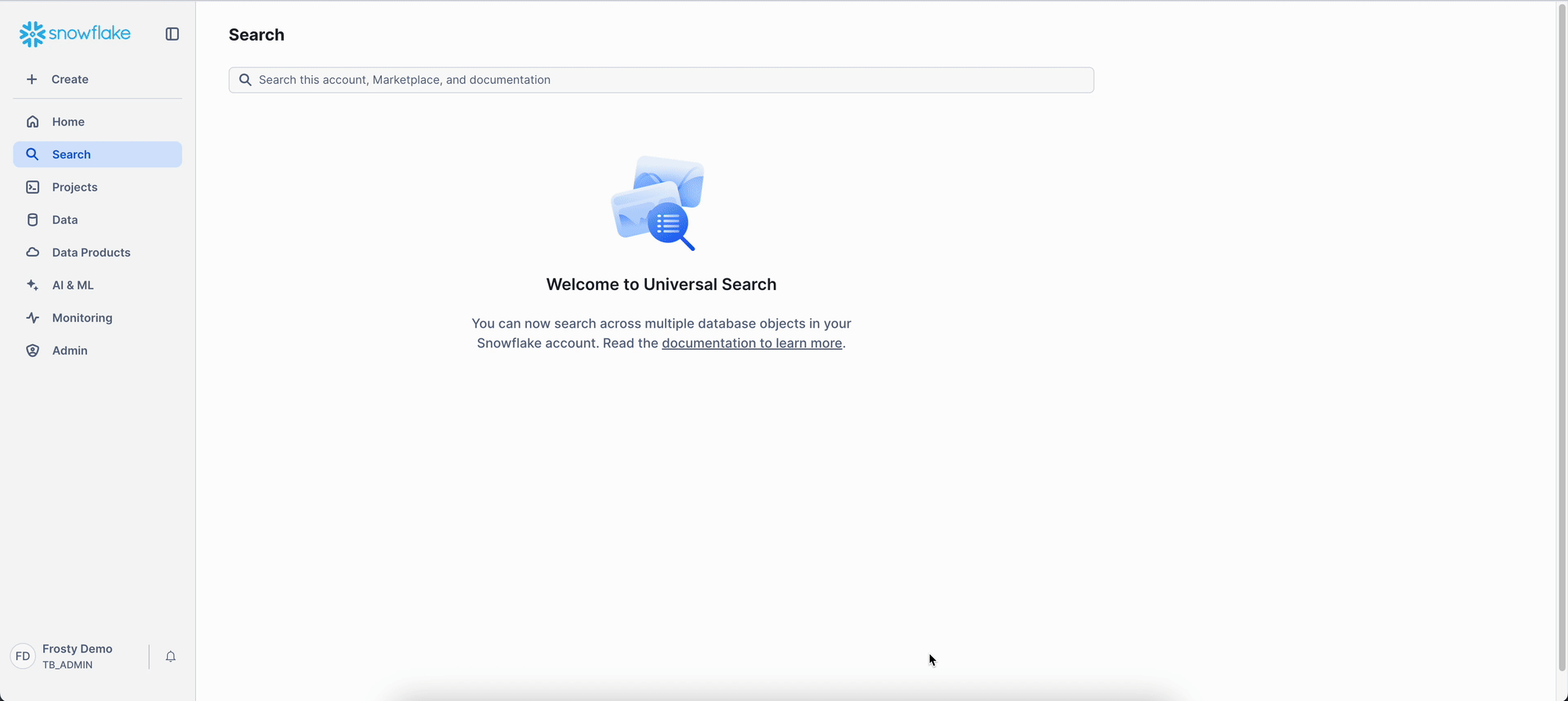The width and height of the screenshot is (1568, 701).
Task: Select Search in the sidebar
Action: pyautogui.click(x=97, y=154)
